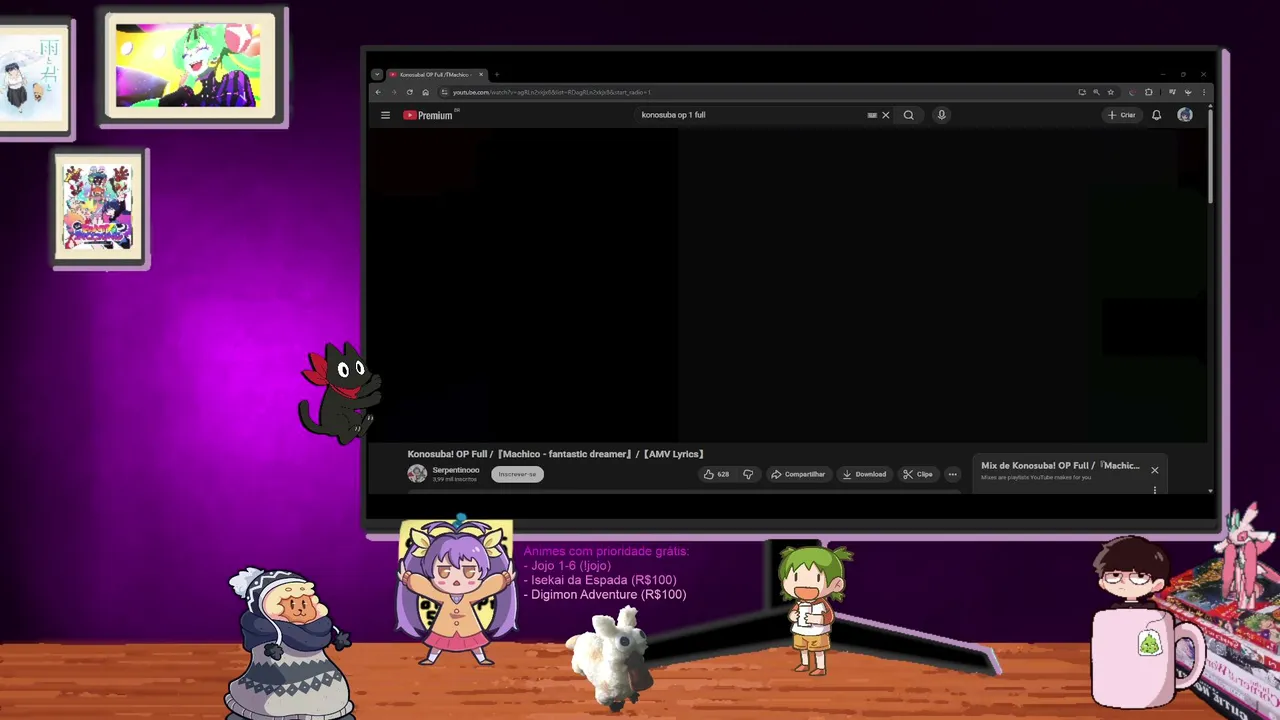Viewport: 1280px width, 720px height.
Task: Open the YouTube hamburger guide menu
Action: [x=385, y=115]
